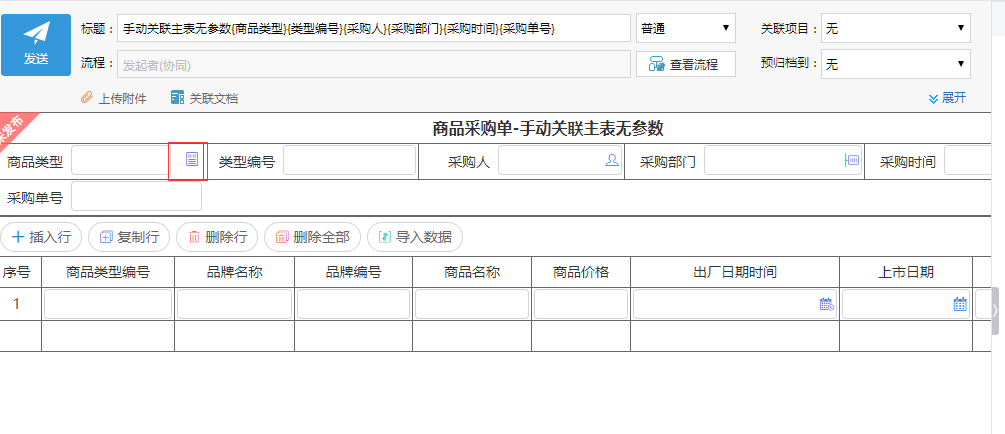
Task: Open the 关联项目 dropdown
Action: (x=895, y=28)
